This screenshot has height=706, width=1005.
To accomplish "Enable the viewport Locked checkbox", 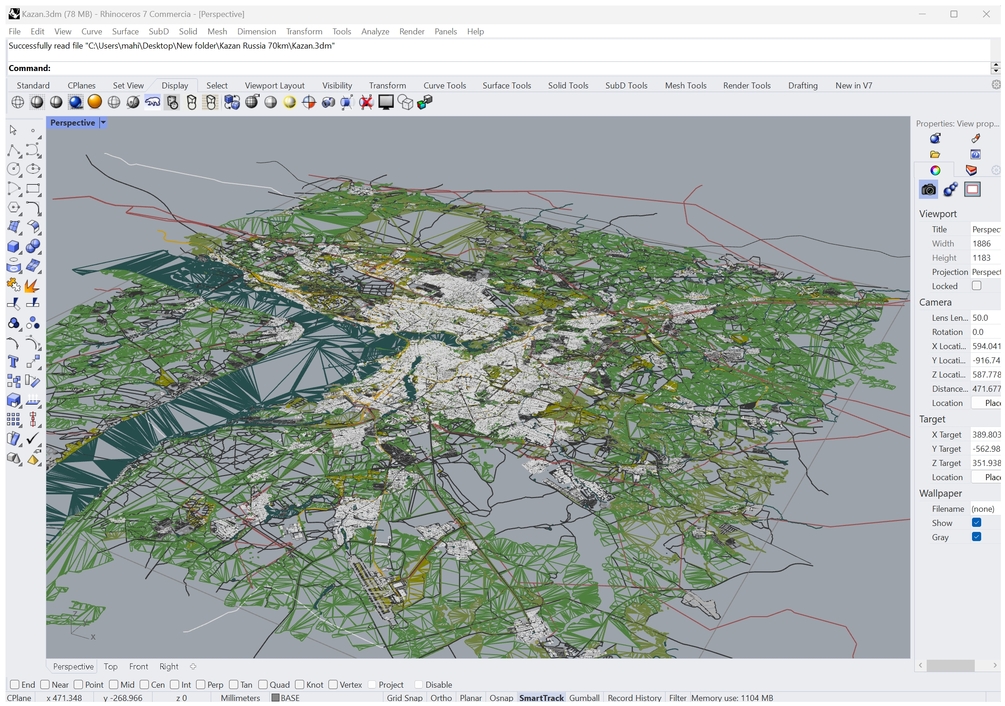I will pyautogui.click(x=976, y=286).
